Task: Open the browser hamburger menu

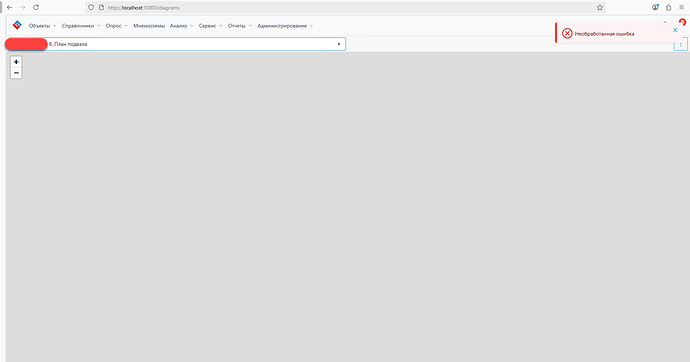Action: (x=681, y=7)
